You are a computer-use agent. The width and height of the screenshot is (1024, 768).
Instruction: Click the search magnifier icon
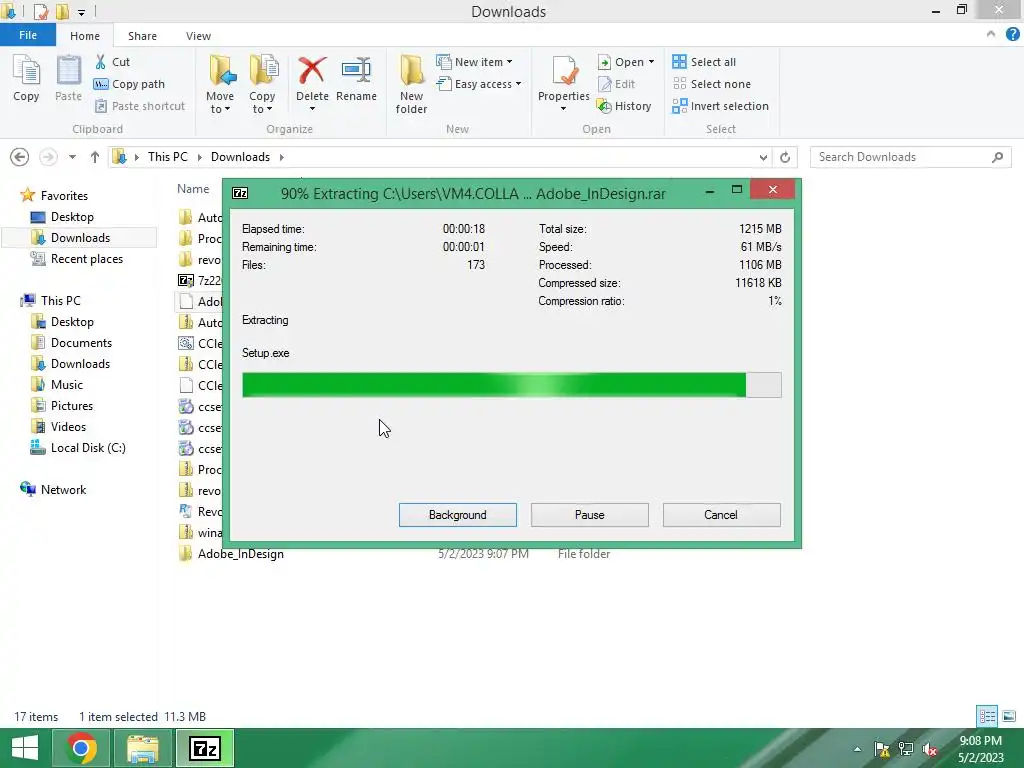[997, 157]
